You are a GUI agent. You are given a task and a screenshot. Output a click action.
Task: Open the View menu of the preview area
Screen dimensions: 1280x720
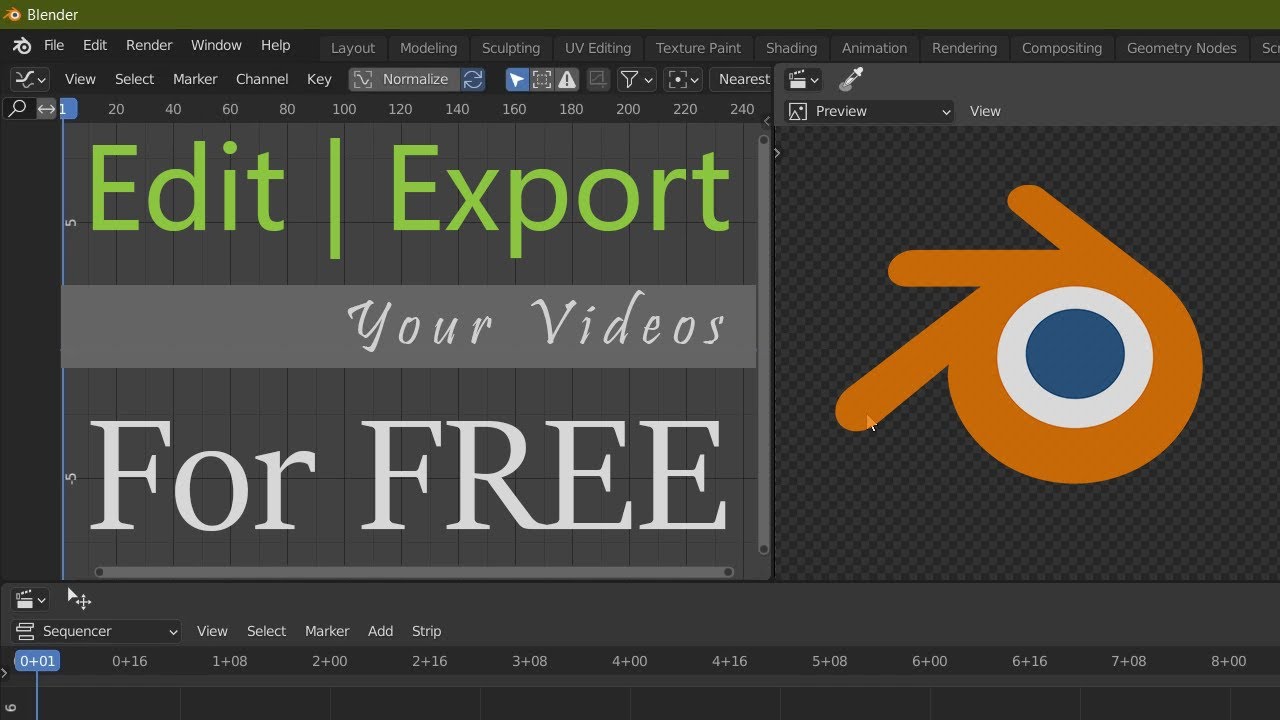(x=985, y=111)
